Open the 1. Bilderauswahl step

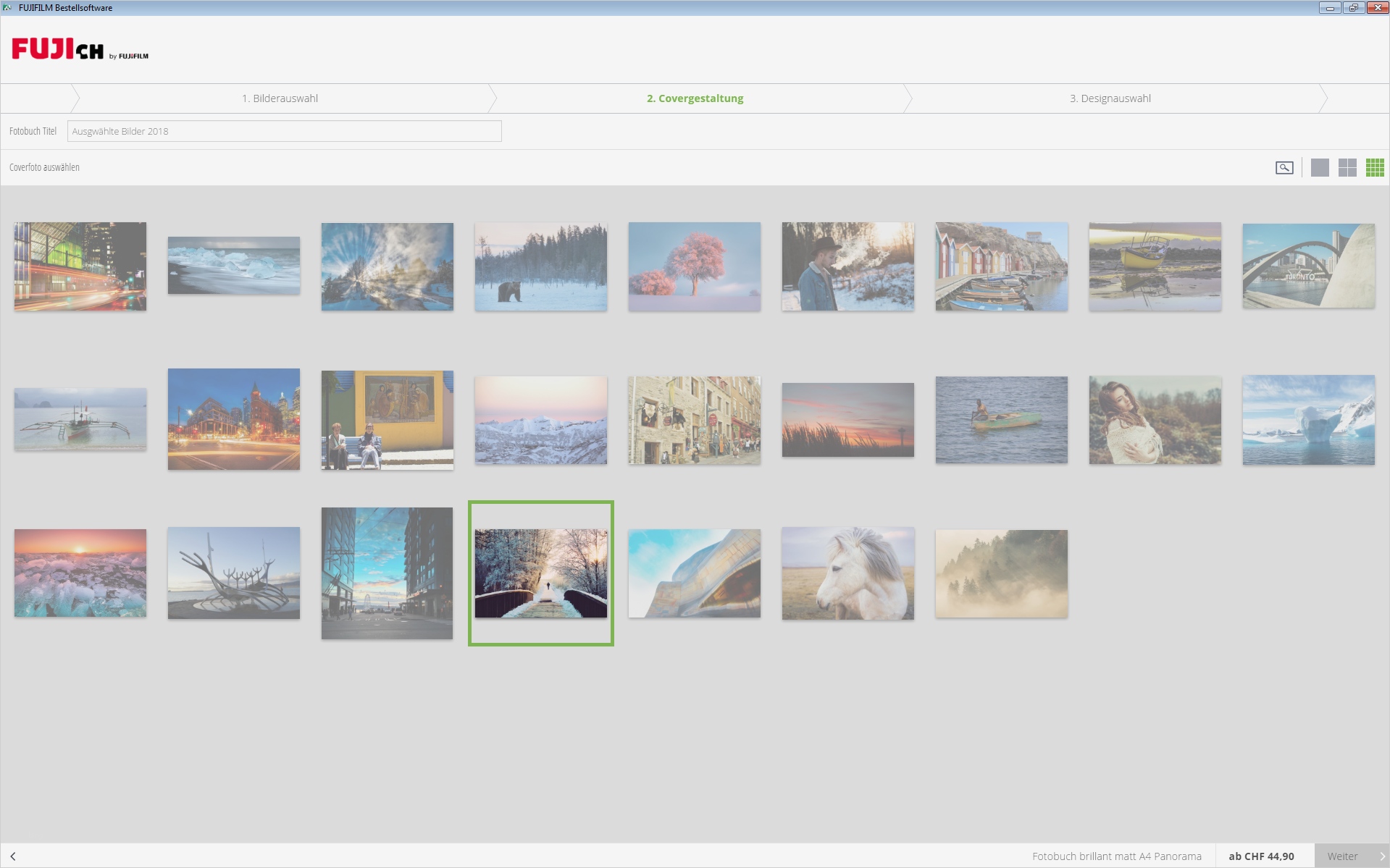tap(280, 98)
